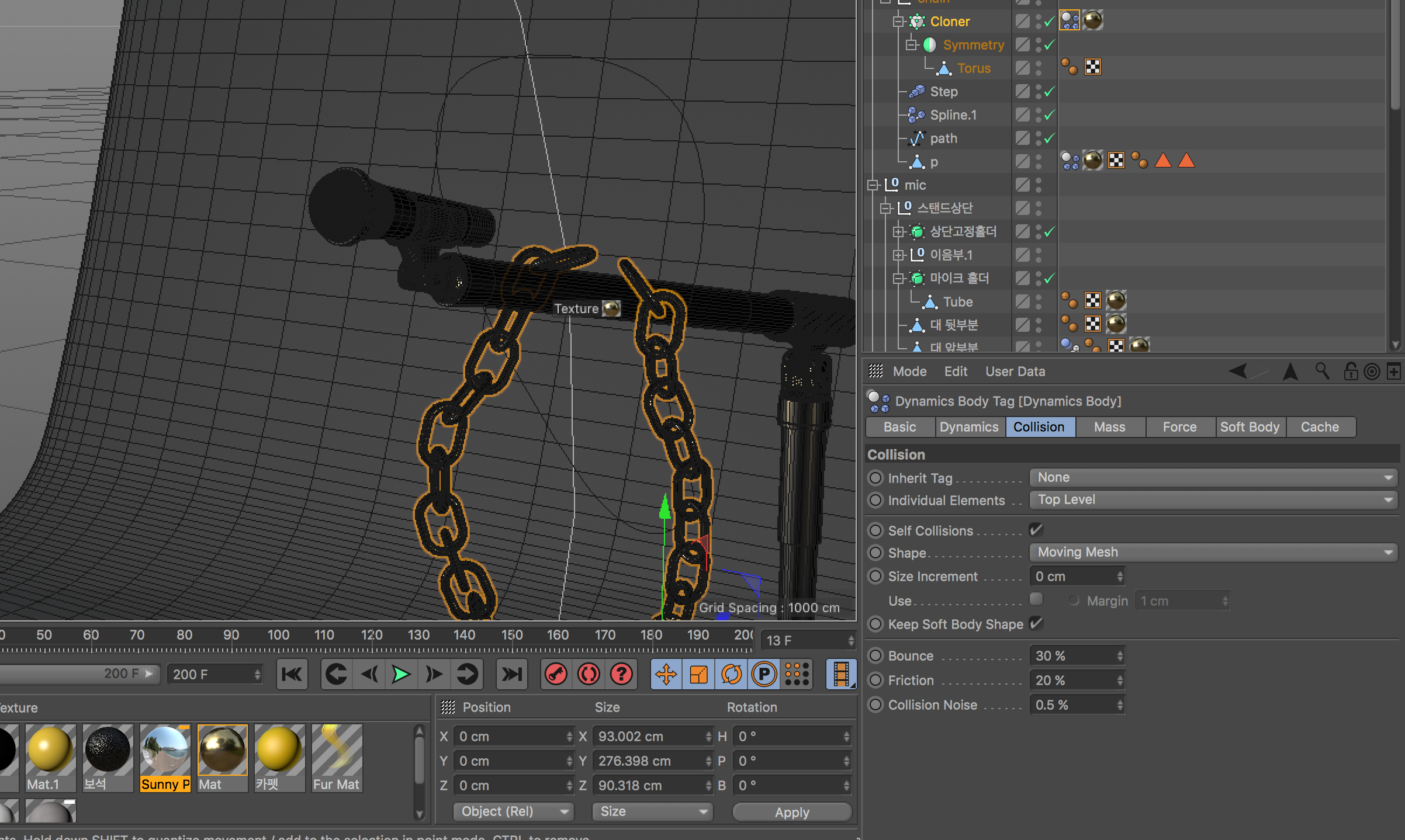Click the Apply button

791,812
